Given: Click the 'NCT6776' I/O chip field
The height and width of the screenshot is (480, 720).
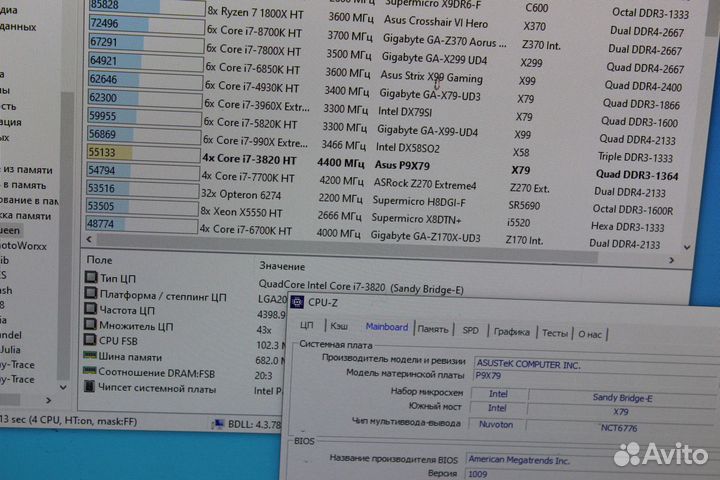Looking at the screenshot, I should tap(619, 428).
